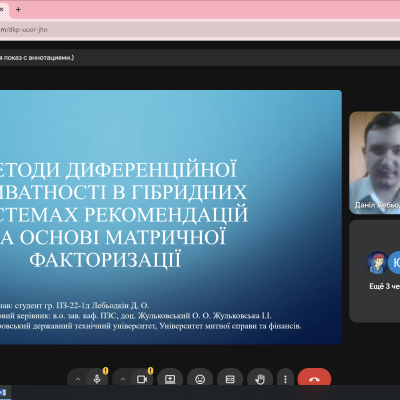
Task: Click the address bar URL dkp-uuor-jhn
Action: tap(25, 30)
